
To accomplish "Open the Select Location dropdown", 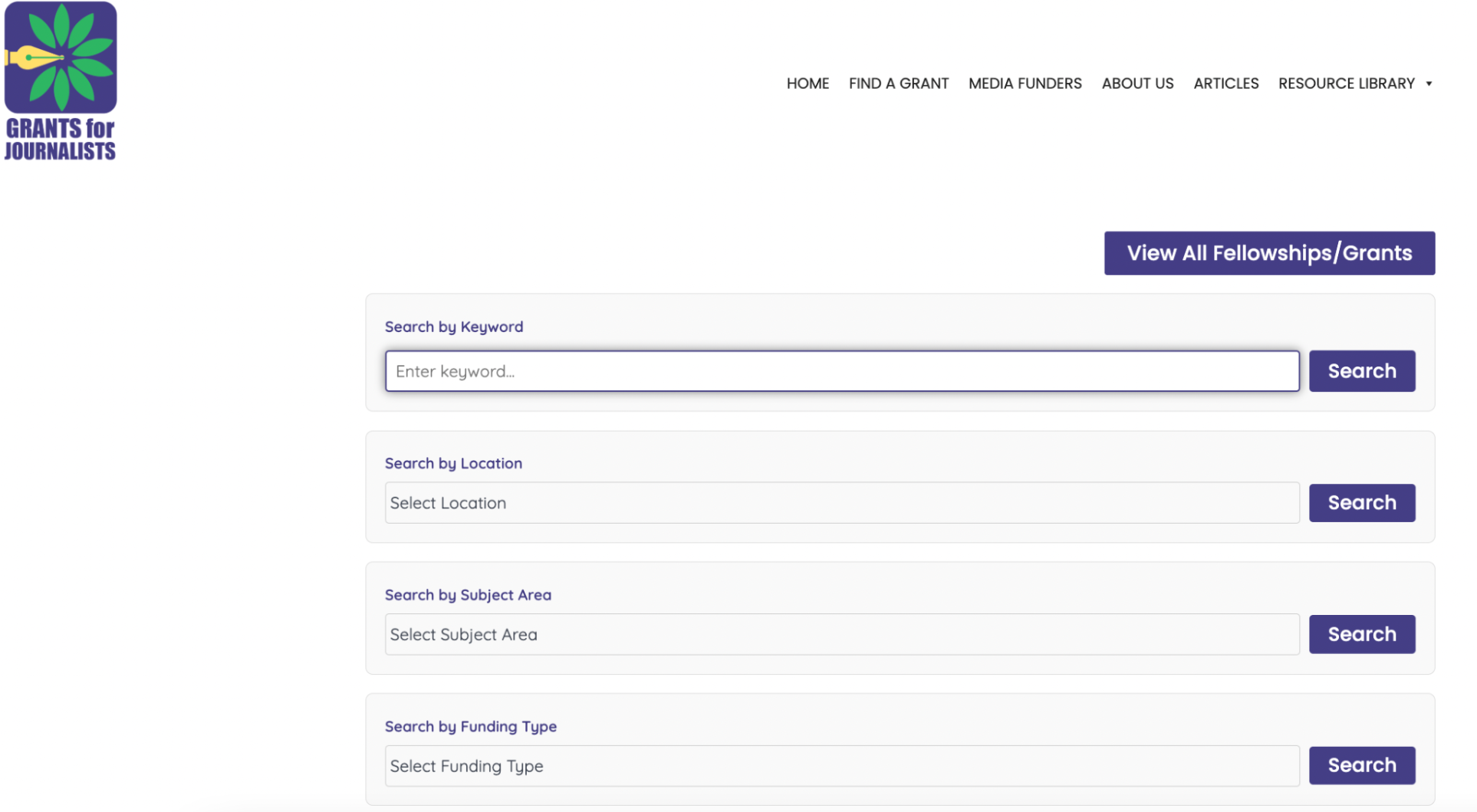I will (842, 502).
